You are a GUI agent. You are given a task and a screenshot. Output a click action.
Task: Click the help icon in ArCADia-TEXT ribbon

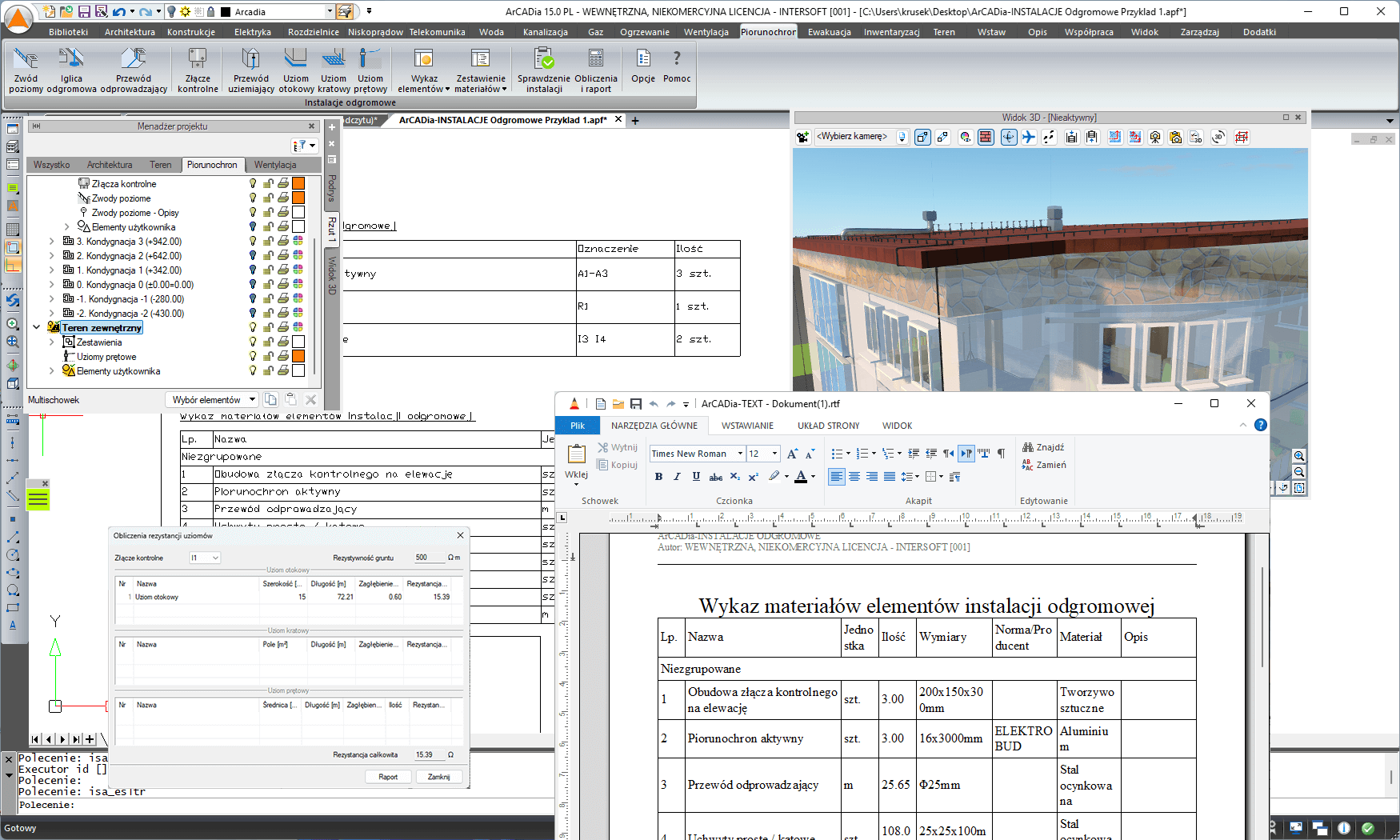point(1261,425)
